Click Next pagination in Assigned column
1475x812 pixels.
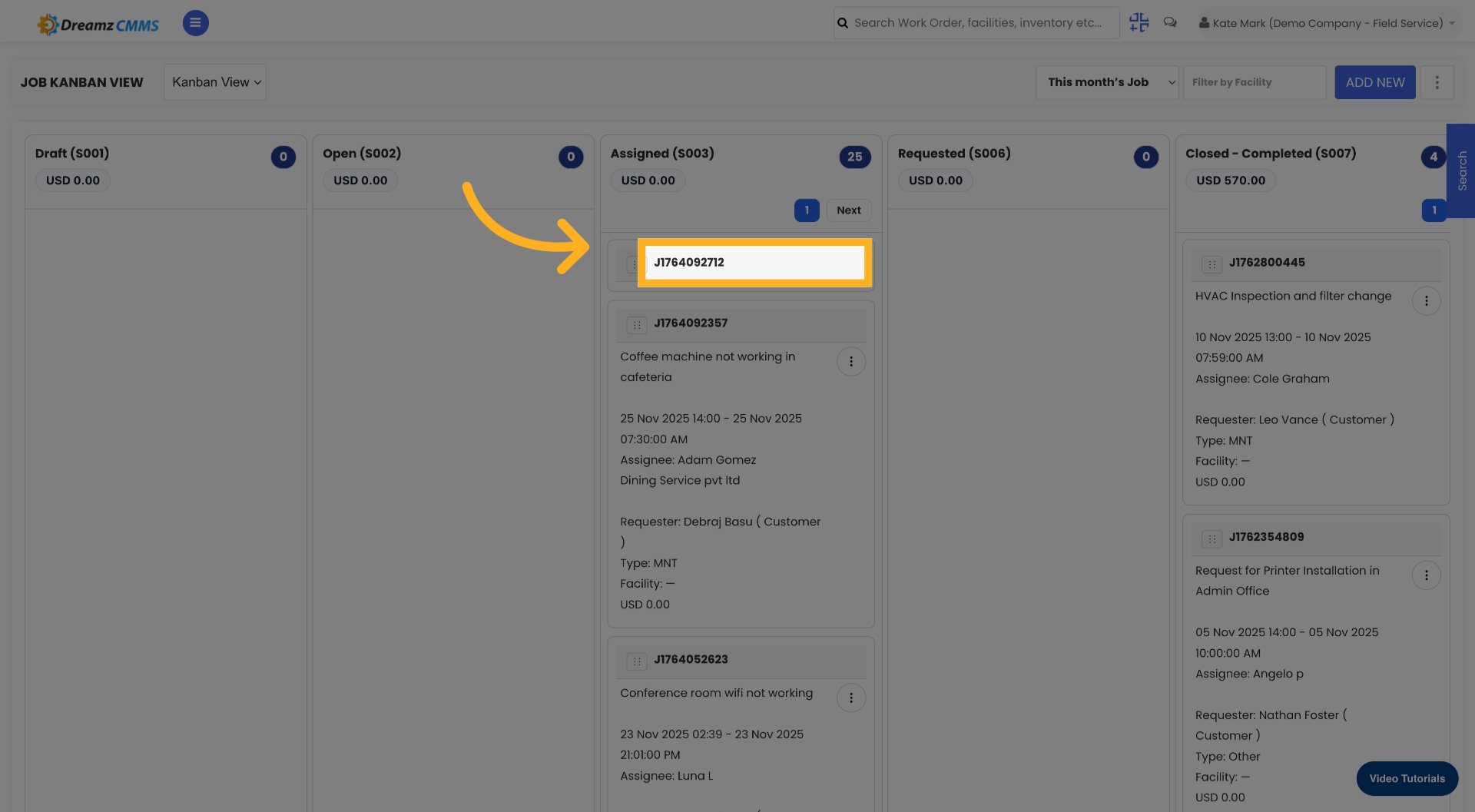click(848, 210)
